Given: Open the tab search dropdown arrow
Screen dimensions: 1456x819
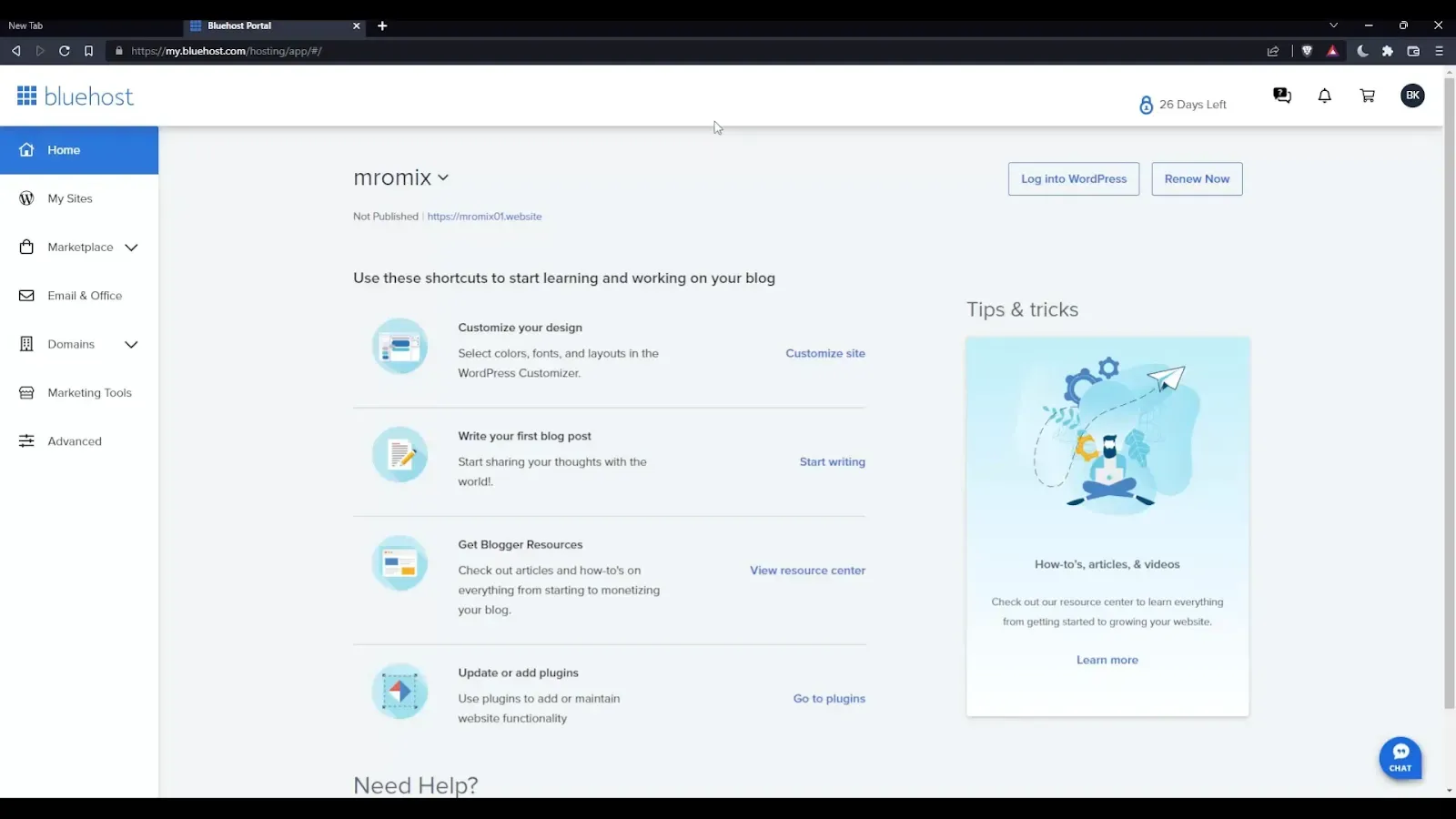Looking at the screenshot, I should tap(1333, 25).
